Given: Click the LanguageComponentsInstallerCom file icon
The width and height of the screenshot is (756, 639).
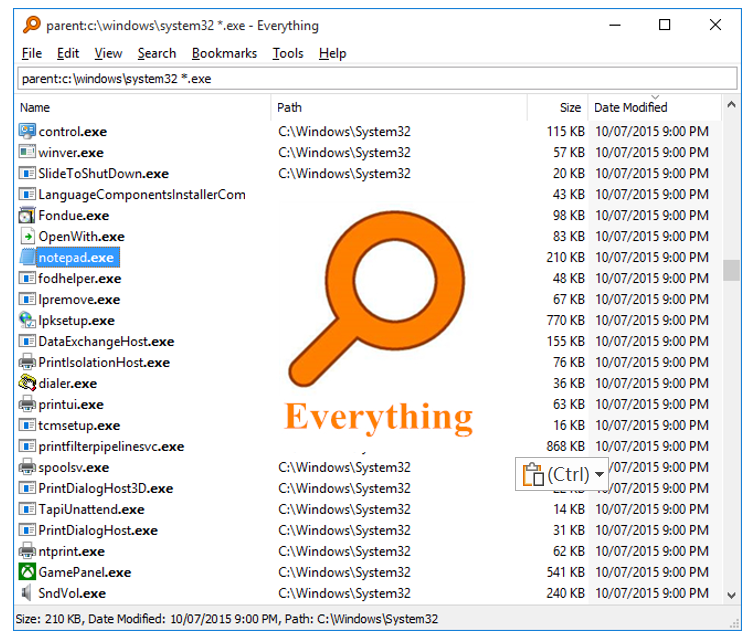Looking at the screenshot, I should 27,194.
